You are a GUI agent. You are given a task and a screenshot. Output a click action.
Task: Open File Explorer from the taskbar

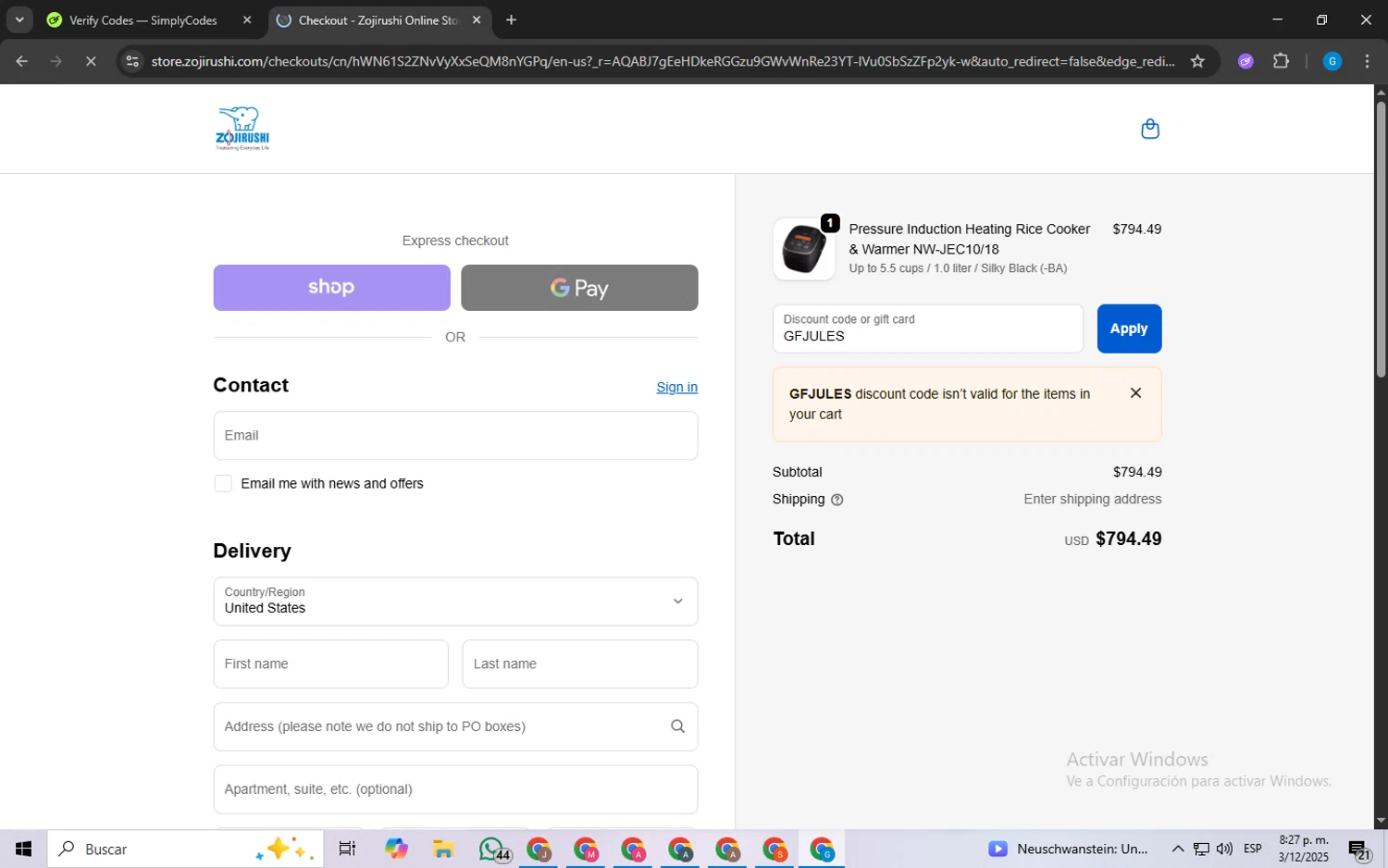tap(442, 849)
